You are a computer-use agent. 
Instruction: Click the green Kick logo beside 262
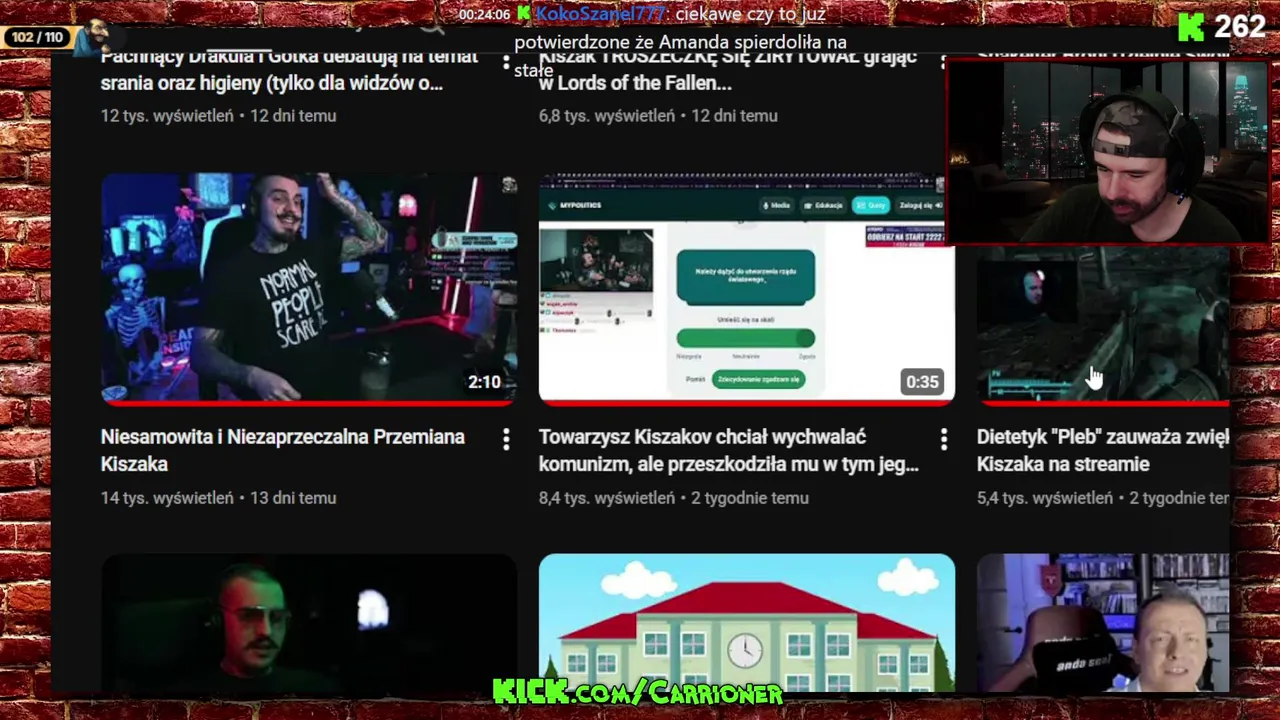click(1191, 27)
